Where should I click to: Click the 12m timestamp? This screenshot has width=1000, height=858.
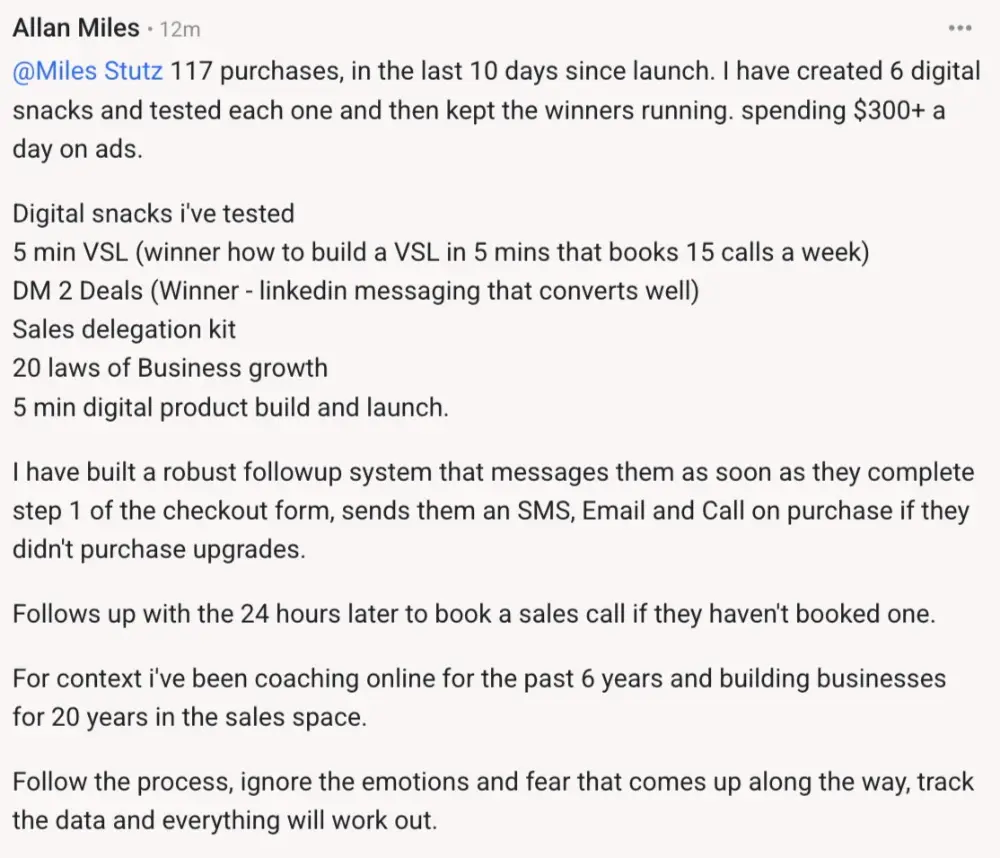(x=180, y=29)
